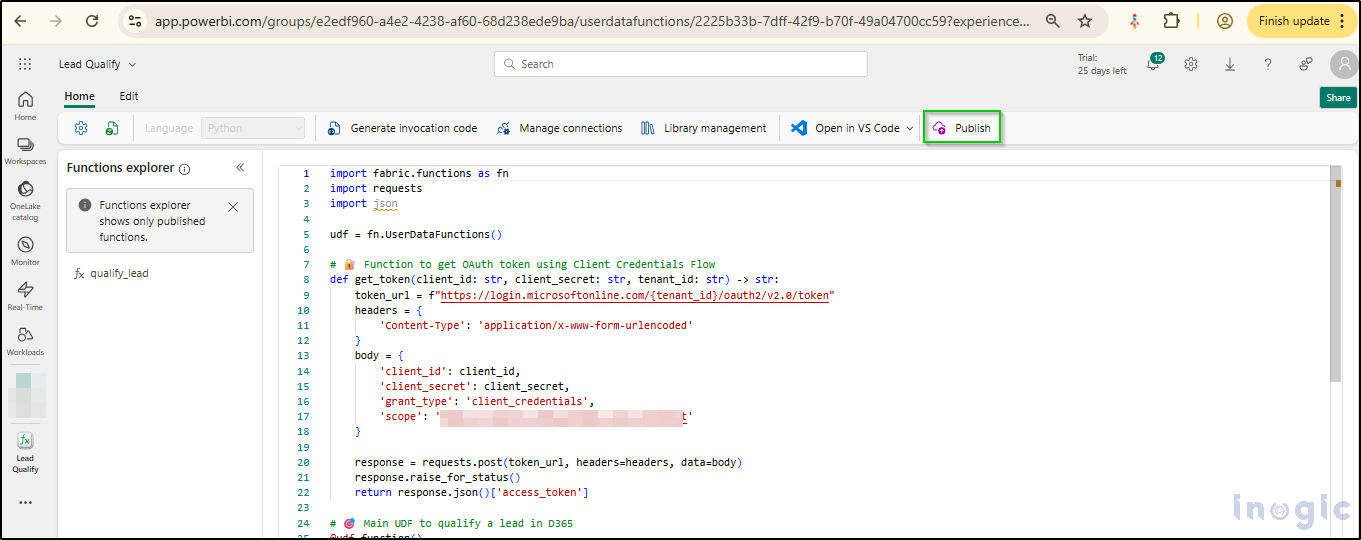Publish the user data functions
Image resolution: width=1361 pixels, height=540 pixels.
[x=961, y=128]
